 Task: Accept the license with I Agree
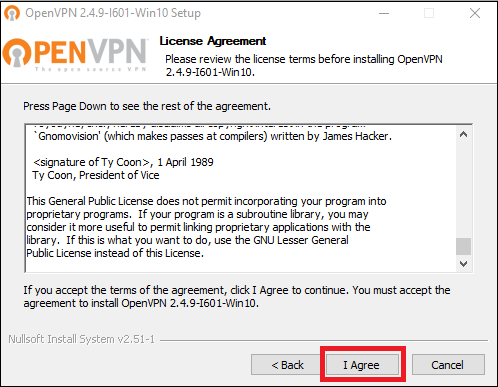coord(362,365)
